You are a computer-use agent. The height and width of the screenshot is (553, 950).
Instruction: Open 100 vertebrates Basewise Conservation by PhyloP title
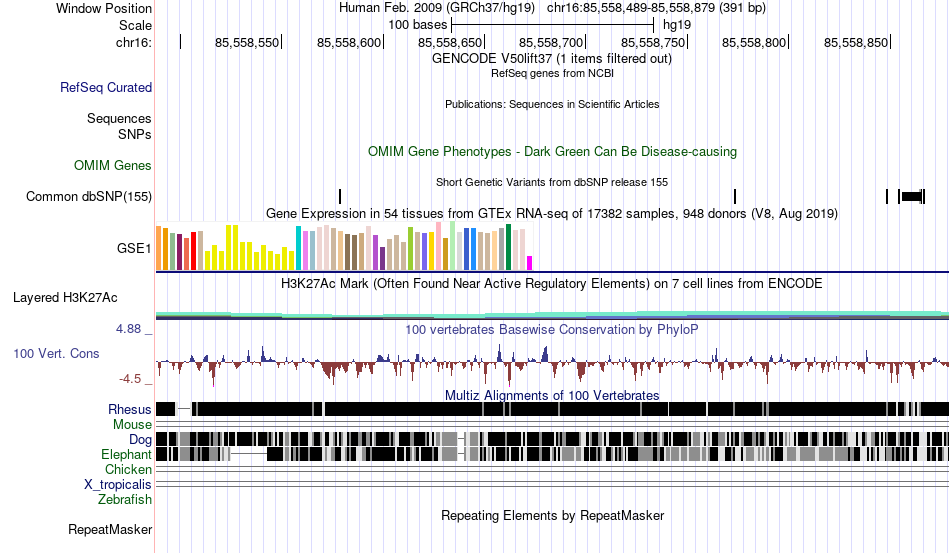pos(552,329)
